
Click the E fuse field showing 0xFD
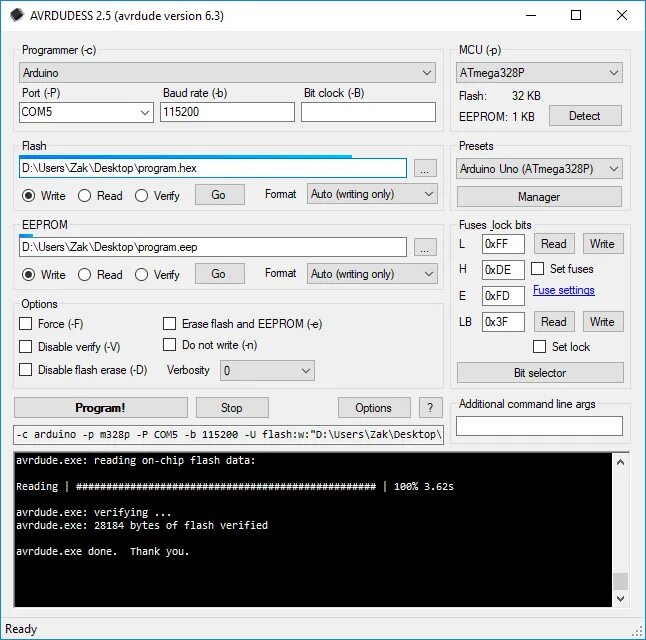tap(503, 295)
